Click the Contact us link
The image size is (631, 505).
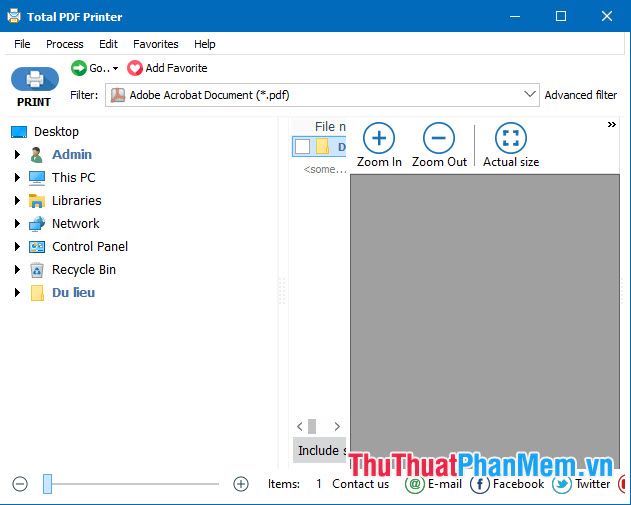pyautogui.click(x=361, y=484)
